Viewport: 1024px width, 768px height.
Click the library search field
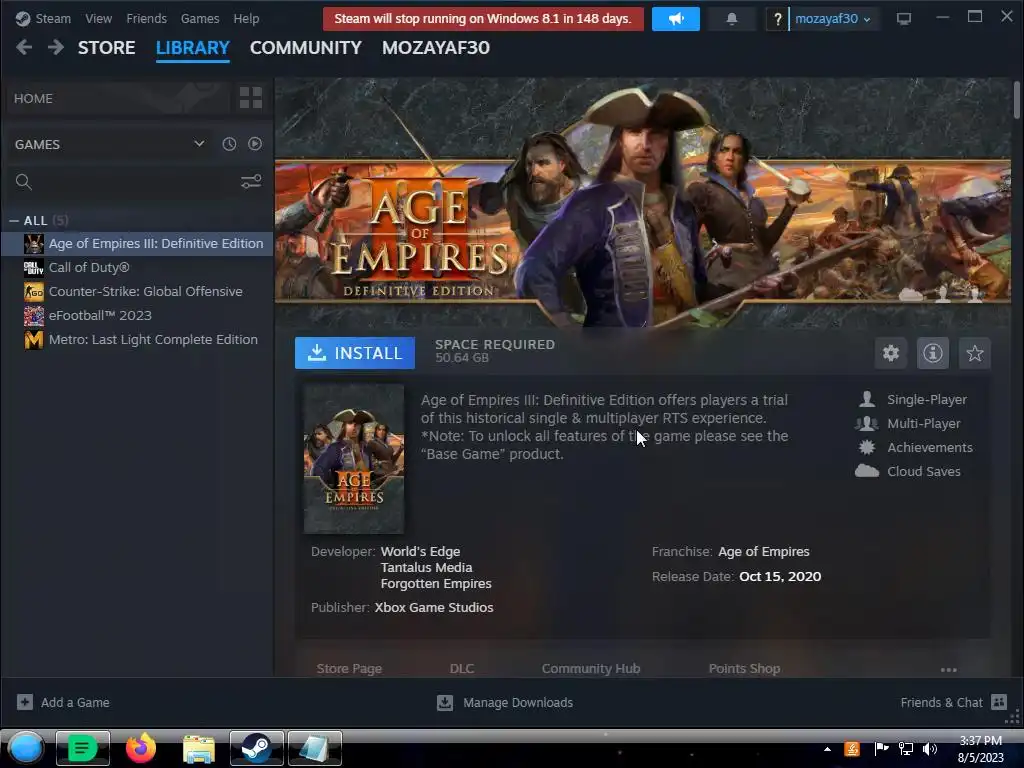[x=124, y=182]
